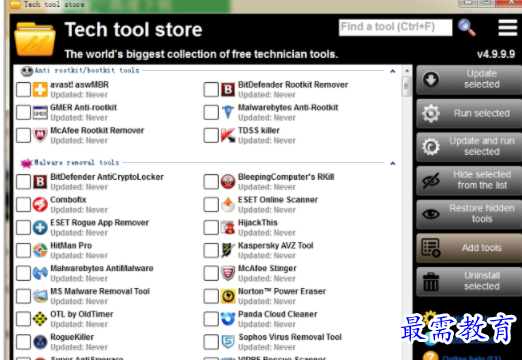Focus the Find a tool search field
The height and width of the screenshot is (360, 522).
pyautogui.click(x=395, y=27)
